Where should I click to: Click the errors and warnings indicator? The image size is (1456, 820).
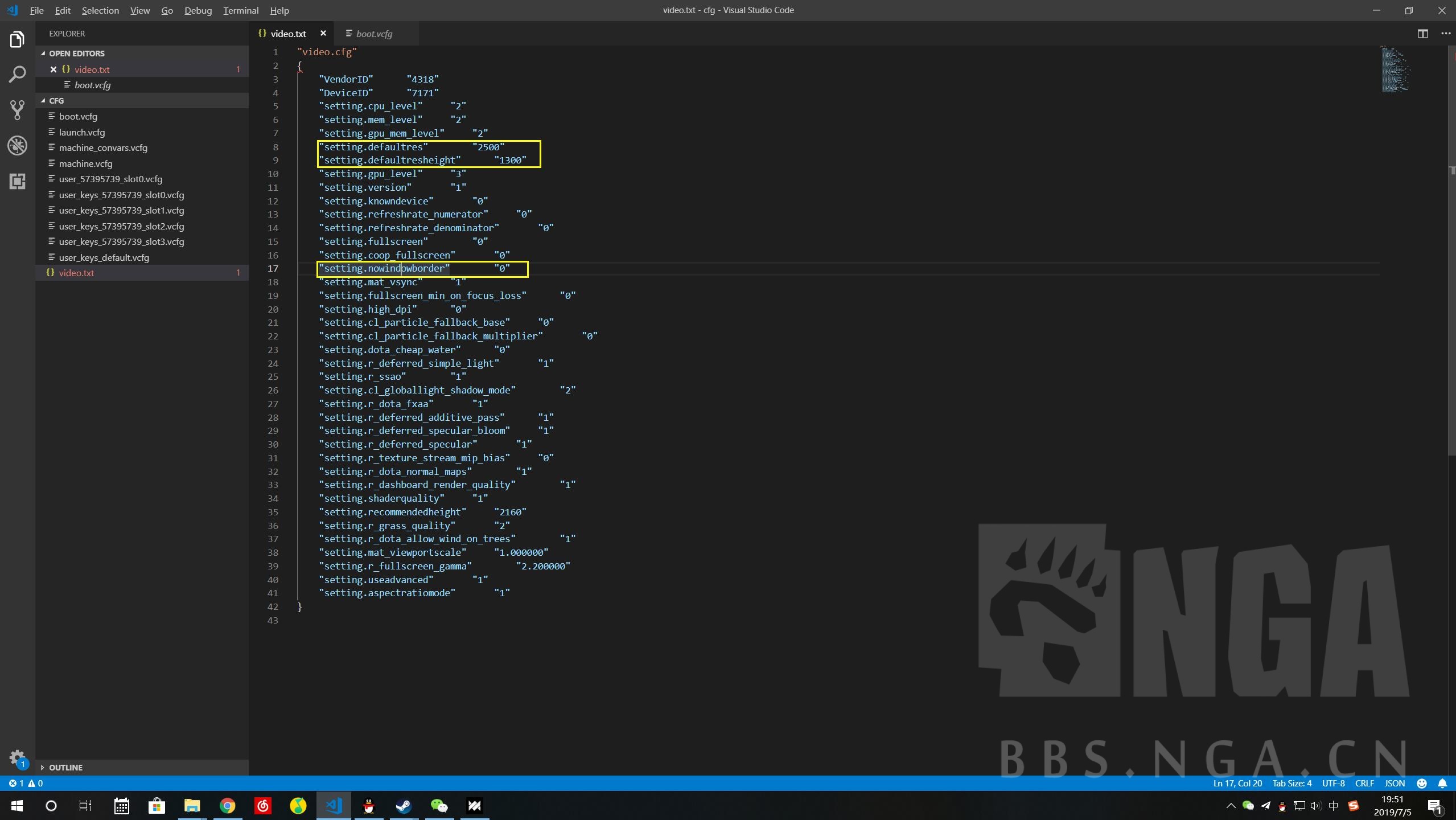26,783
